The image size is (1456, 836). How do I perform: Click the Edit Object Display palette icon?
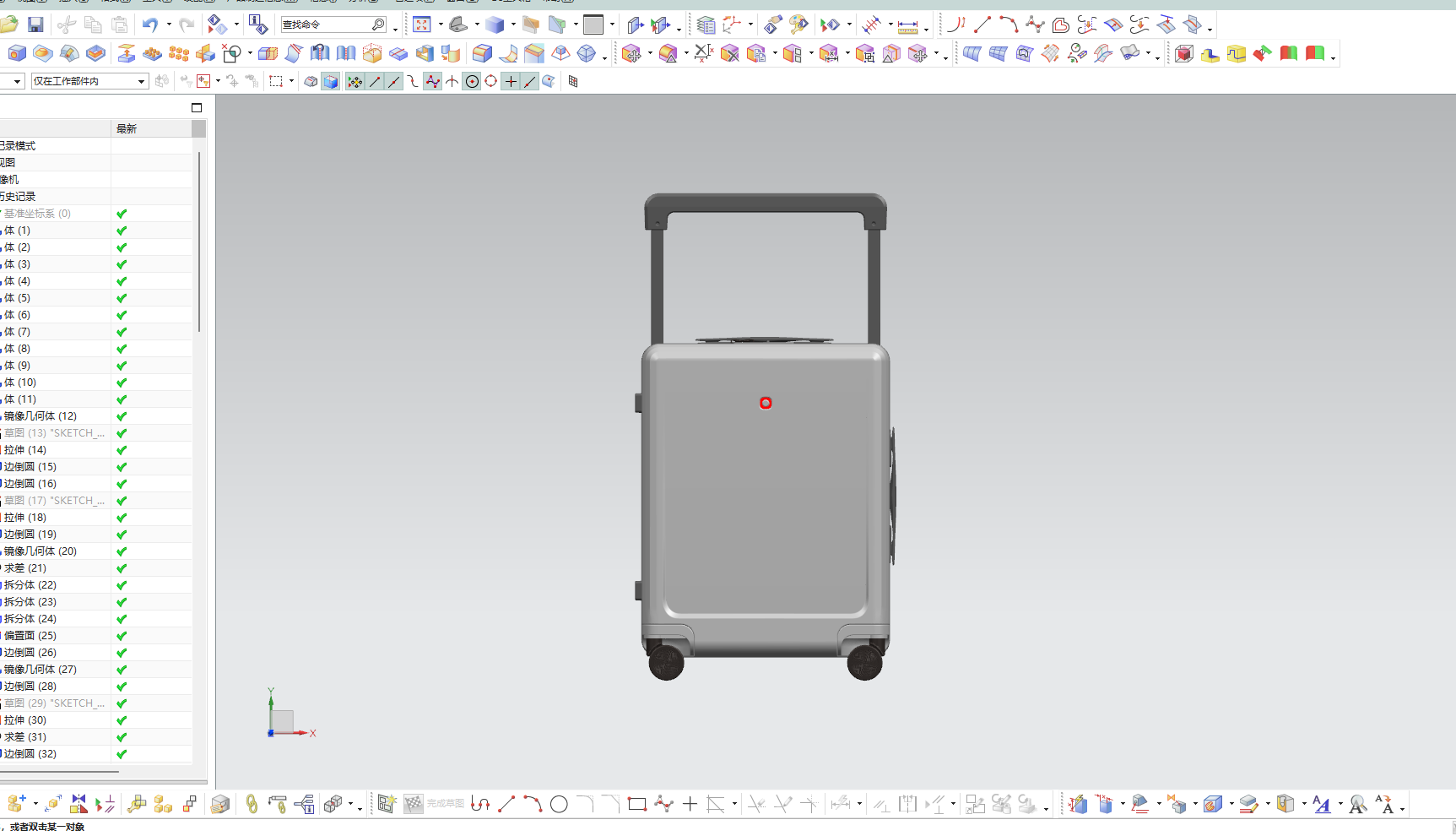point(798,25)
